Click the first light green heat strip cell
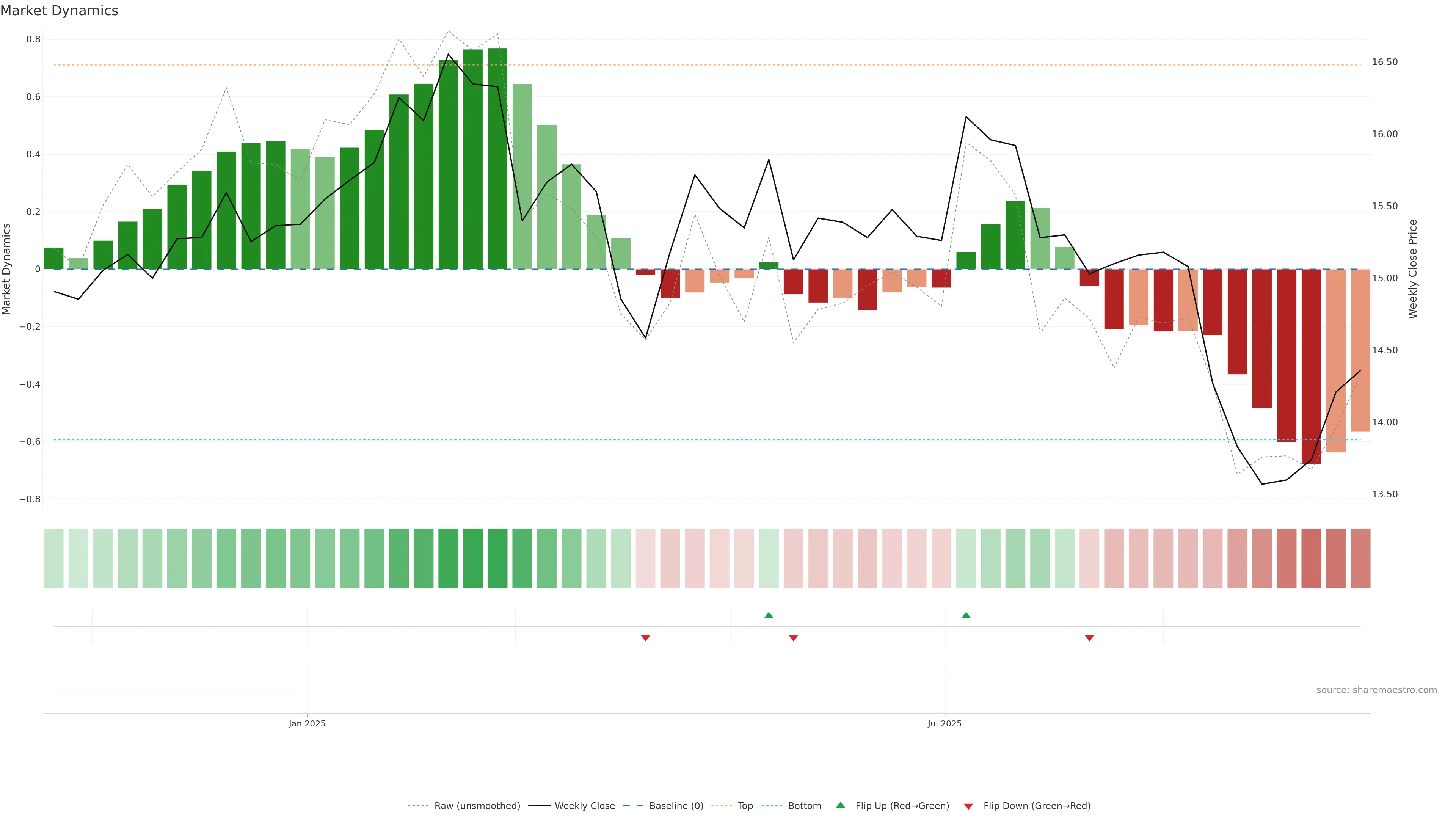Image resolution: width=1456 pixels, height=819 pixels. [54, 559]
